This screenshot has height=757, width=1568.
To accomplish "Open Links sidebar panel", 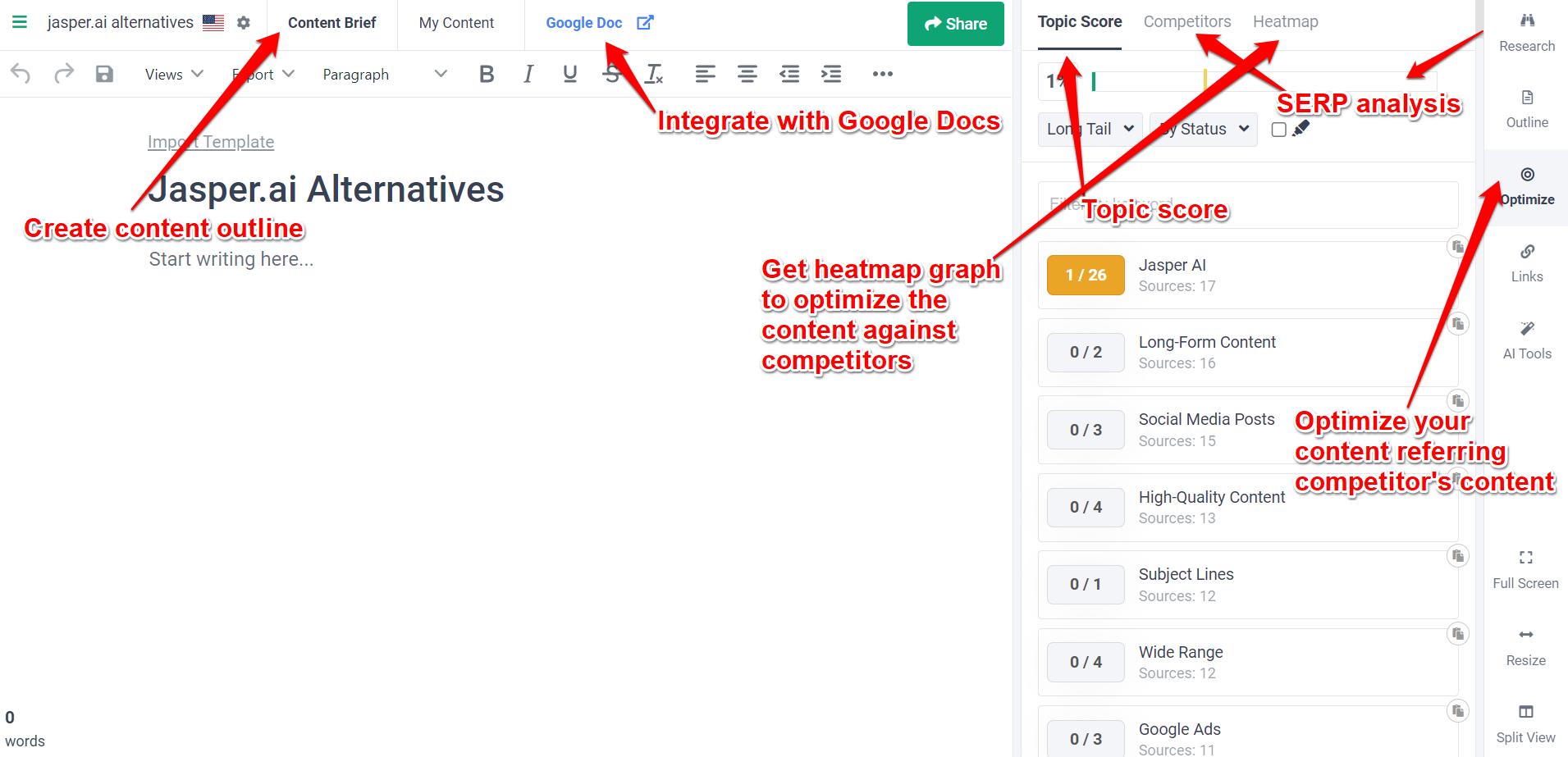I will click(x=1527, y=263).
